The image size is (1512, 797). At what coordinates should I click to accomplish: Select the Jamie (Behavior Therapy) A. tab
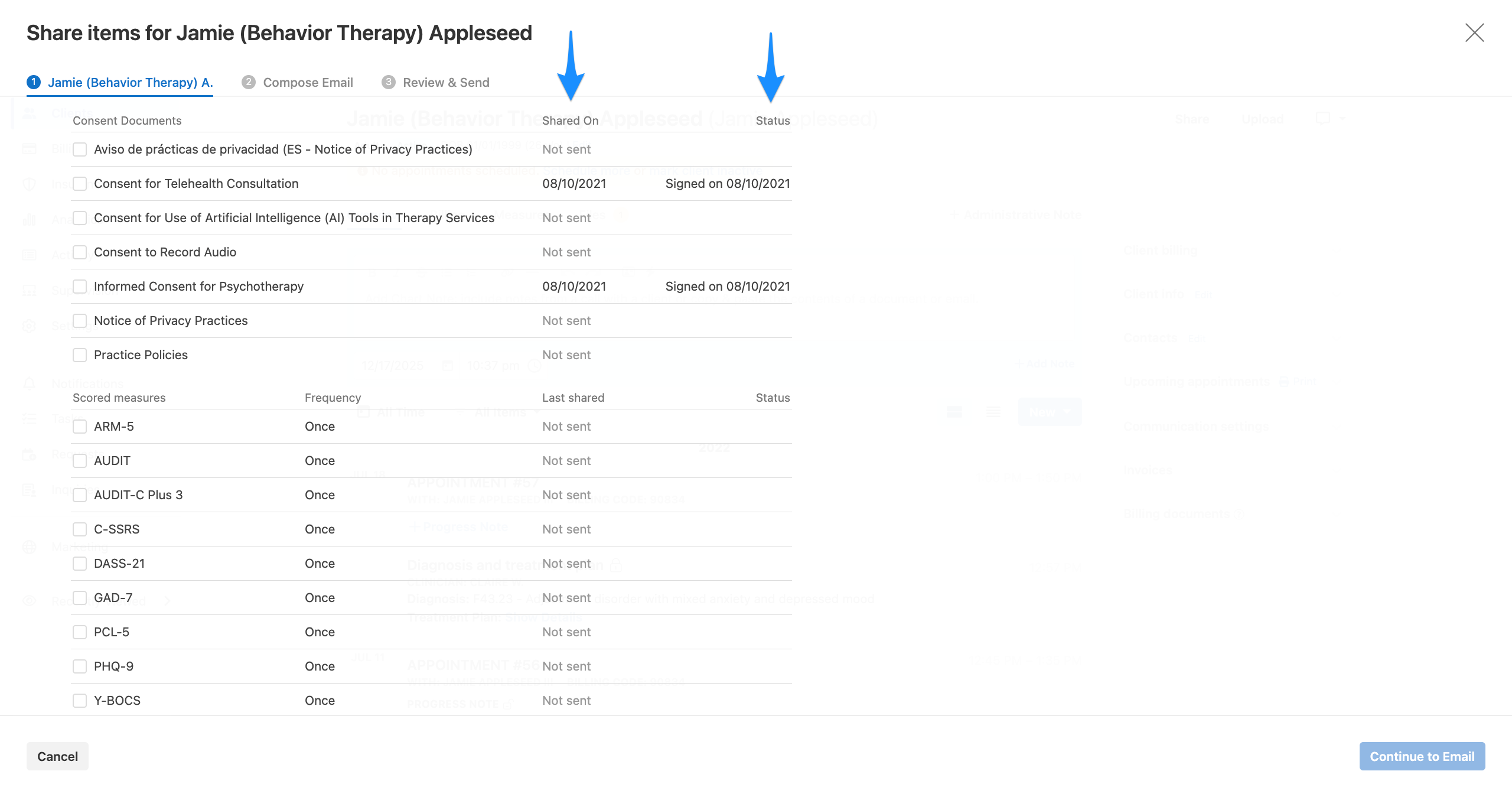(x=130, y=83)
